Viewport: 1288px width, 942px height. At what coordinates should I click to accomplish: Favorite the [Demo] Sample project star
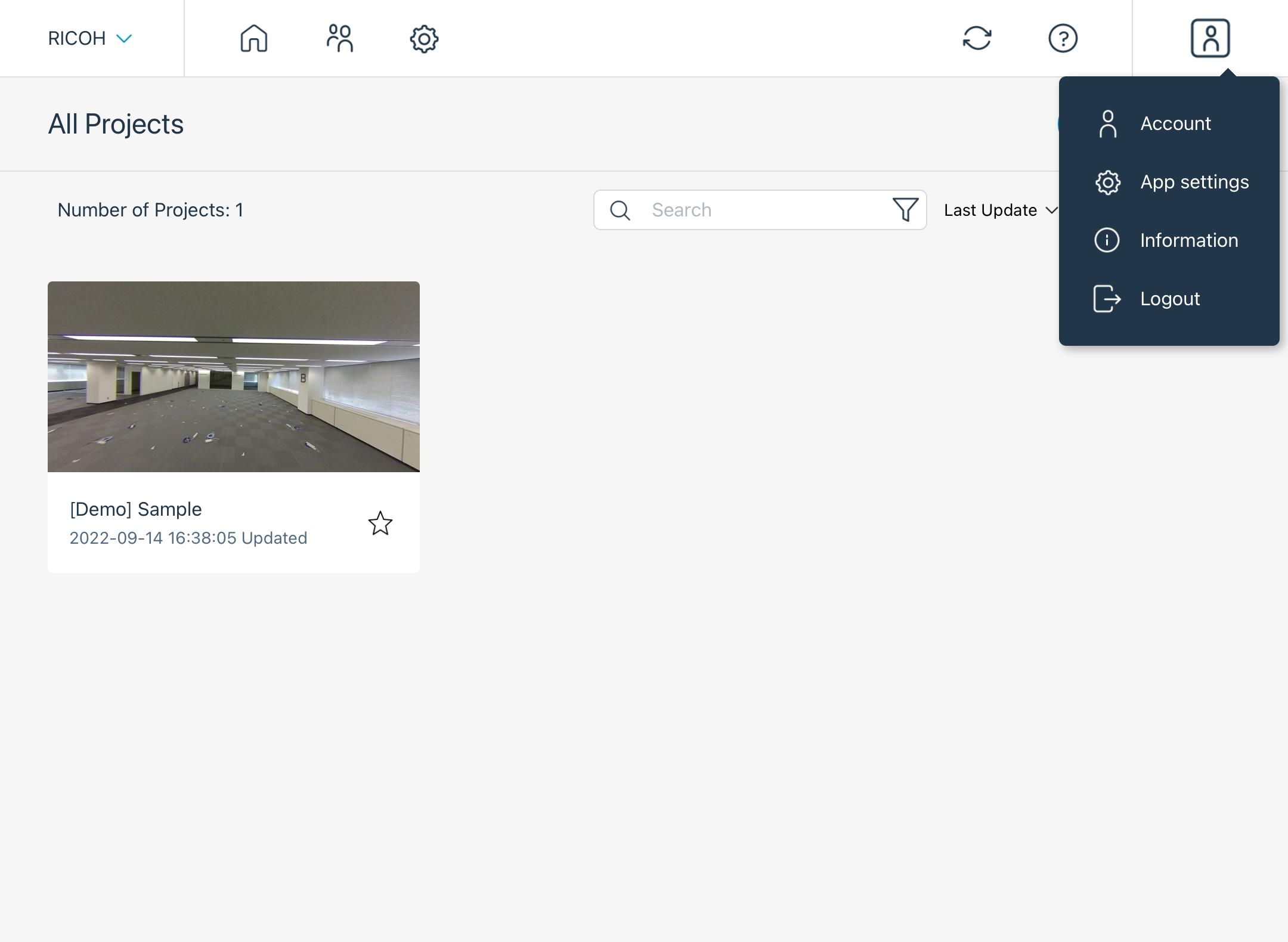click(380, 523)
